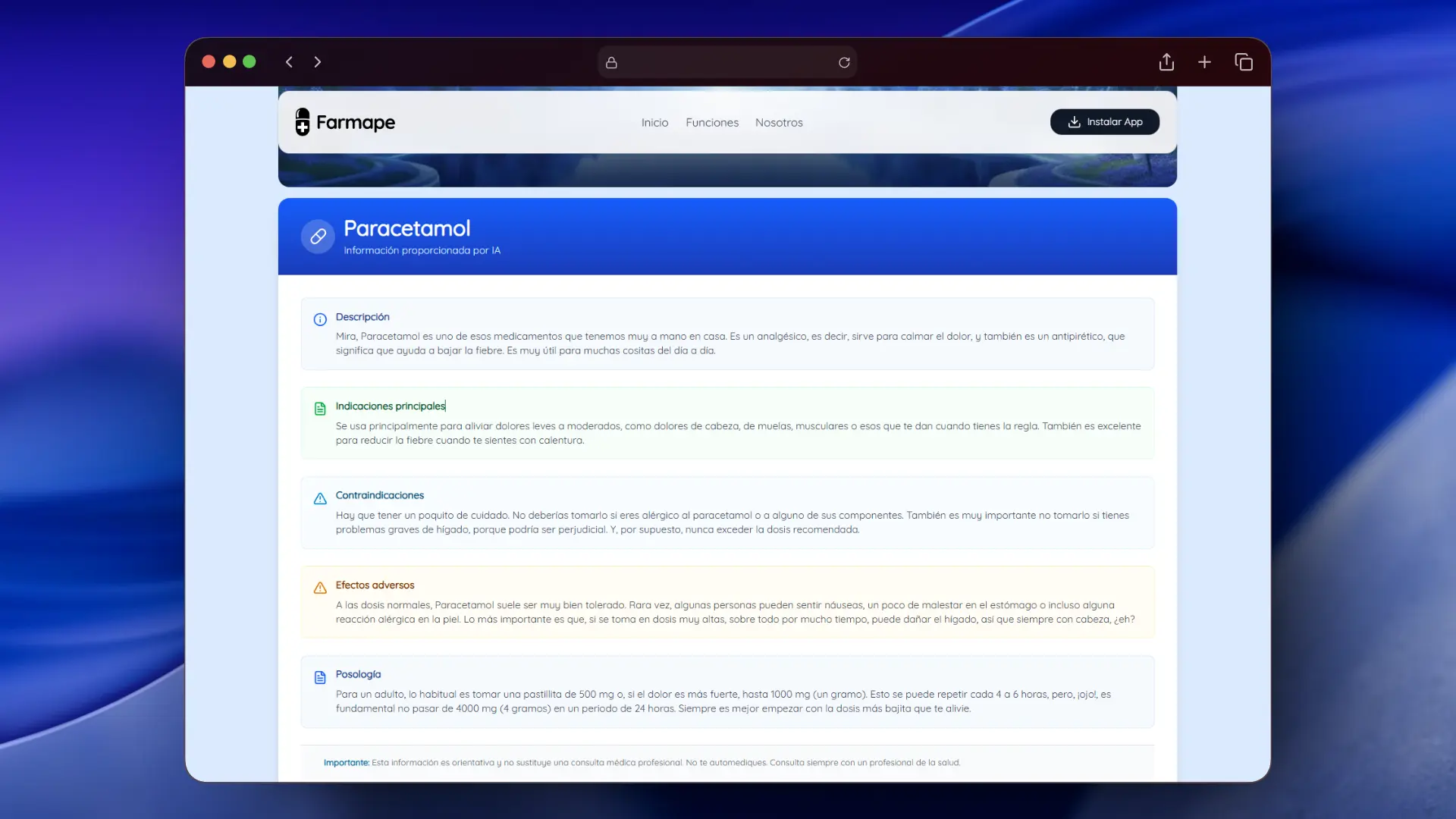The height and width of the screenshot is (819, 1456).
Task: Click the browser address bar field
Action: point(726,62)
